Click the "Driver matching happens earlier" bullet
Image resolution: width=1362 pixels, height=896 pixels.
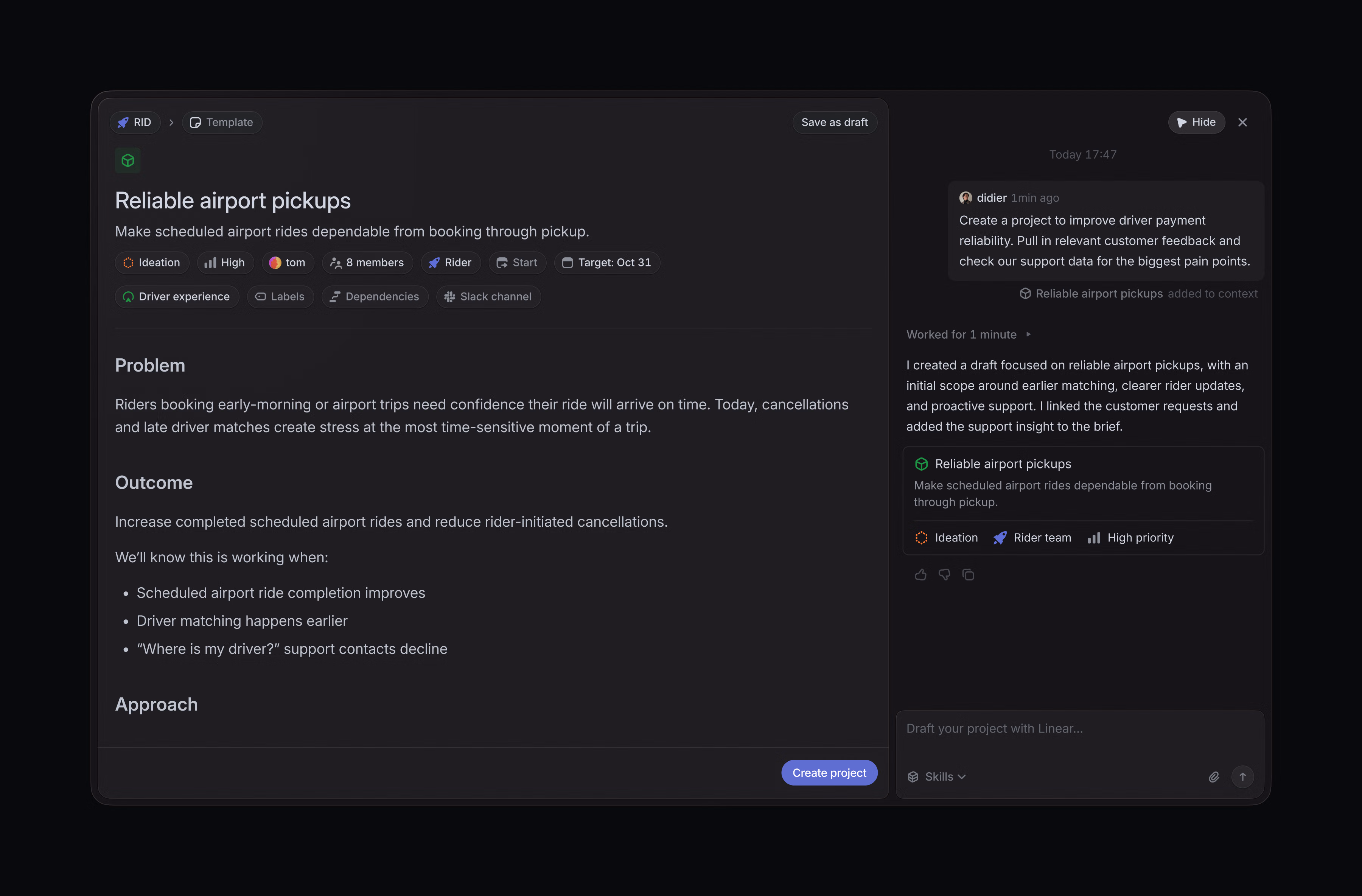(x=242, y=621)
